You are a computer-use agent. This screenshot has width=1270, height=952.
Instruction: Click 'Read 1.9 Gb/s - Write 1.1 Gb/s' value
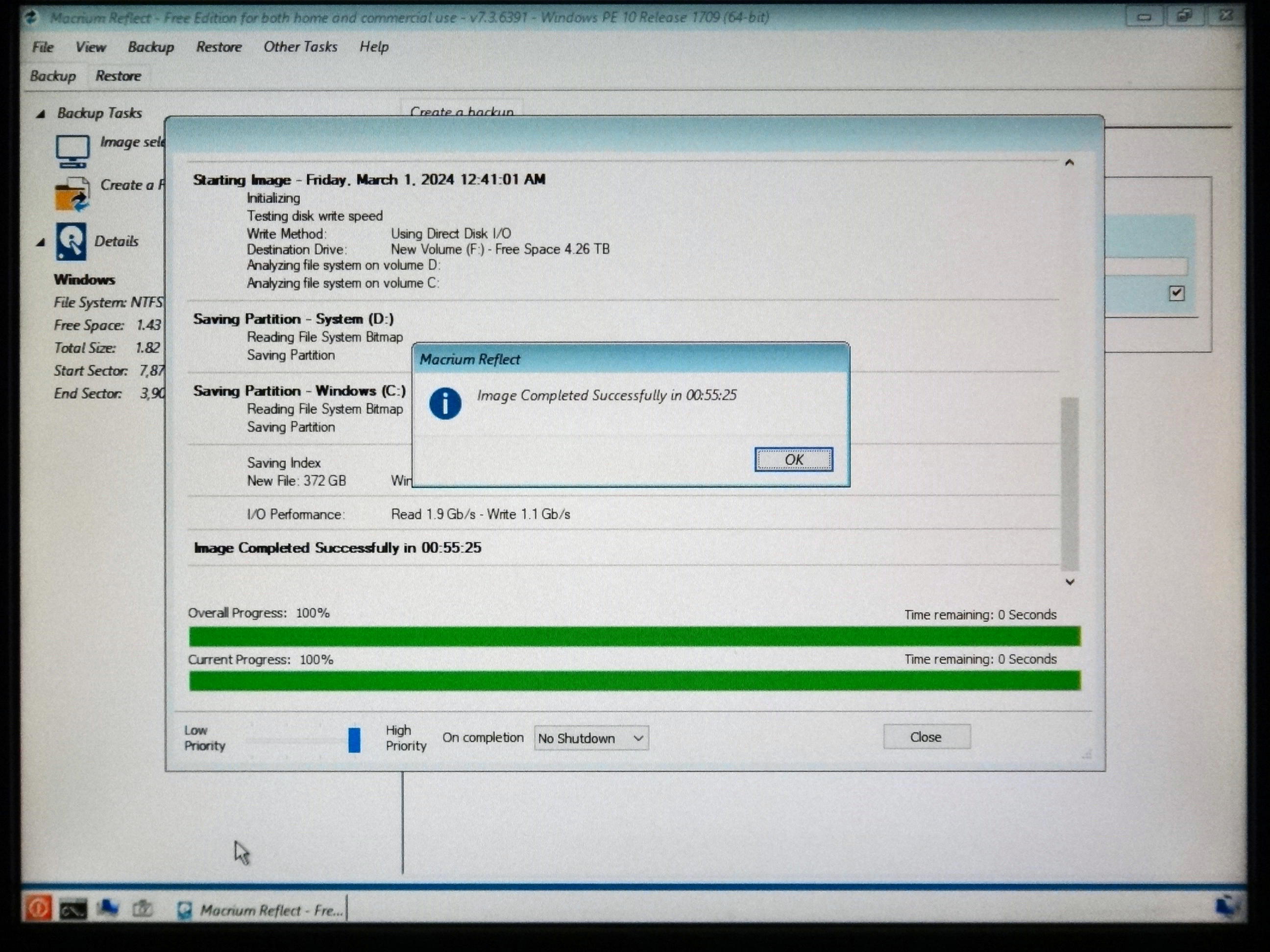(481, 515)
